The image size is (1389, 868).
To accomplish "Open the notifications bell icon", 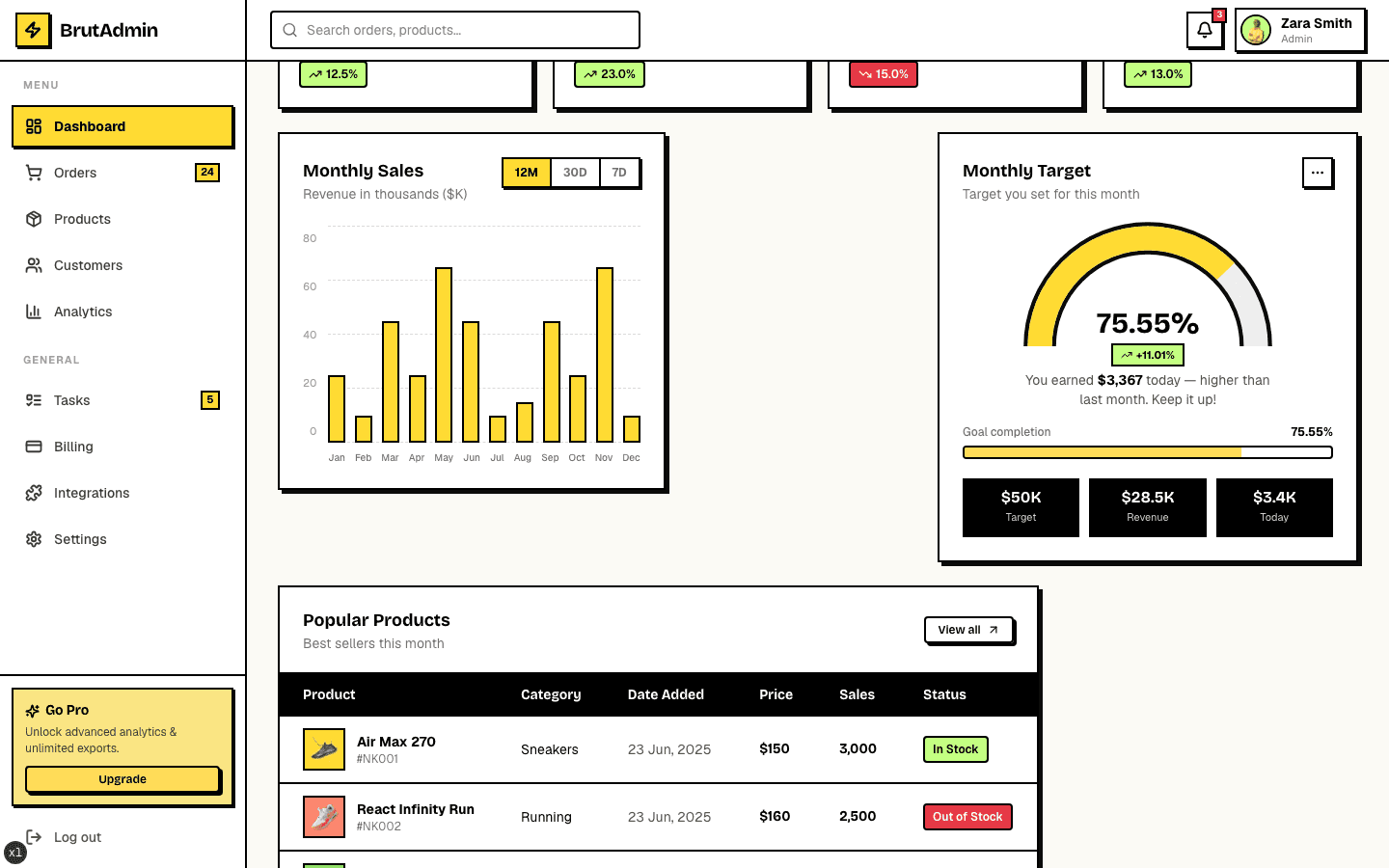I will click(1205, 30).
